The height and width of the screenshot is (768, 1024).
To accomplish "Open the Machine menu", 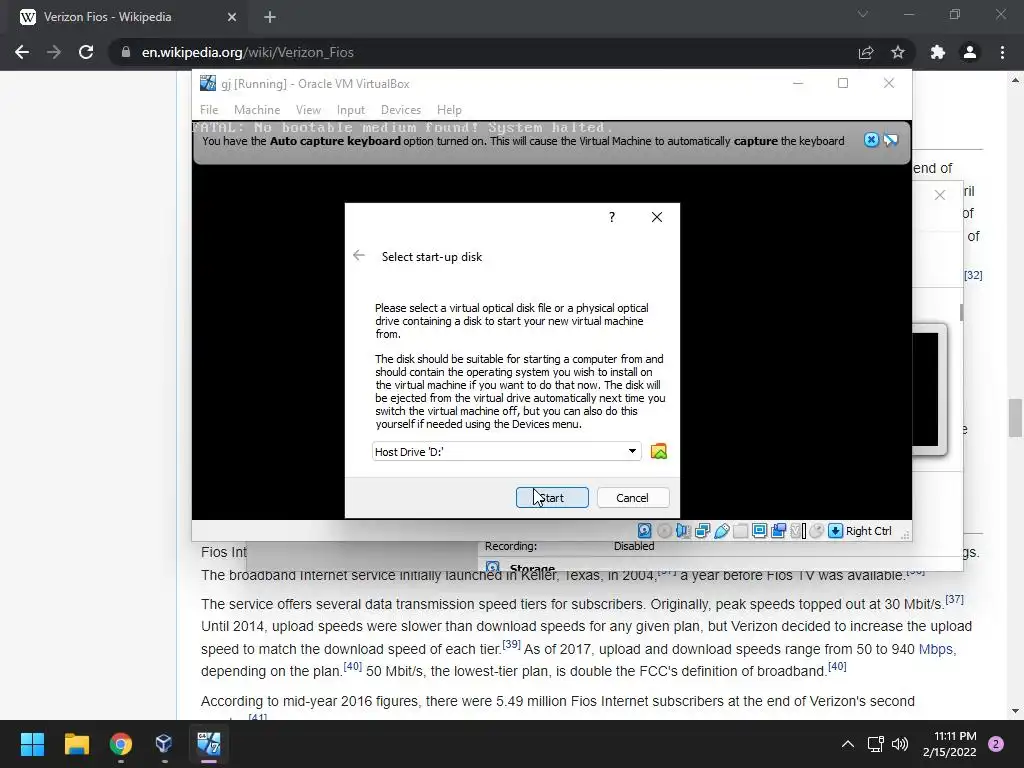I will [x=257, y=110].
